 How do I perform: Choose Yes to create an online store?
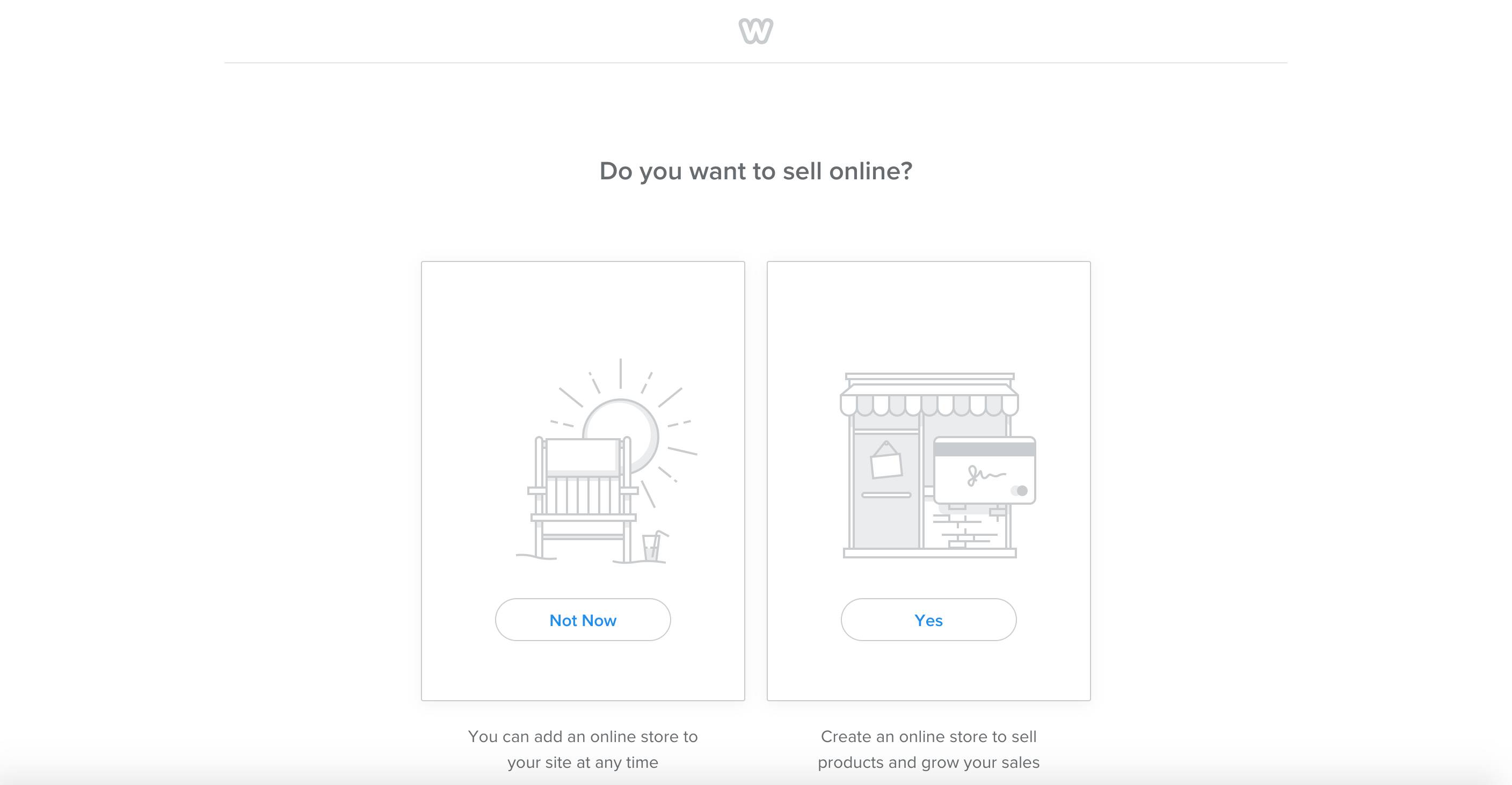(928, 620)
